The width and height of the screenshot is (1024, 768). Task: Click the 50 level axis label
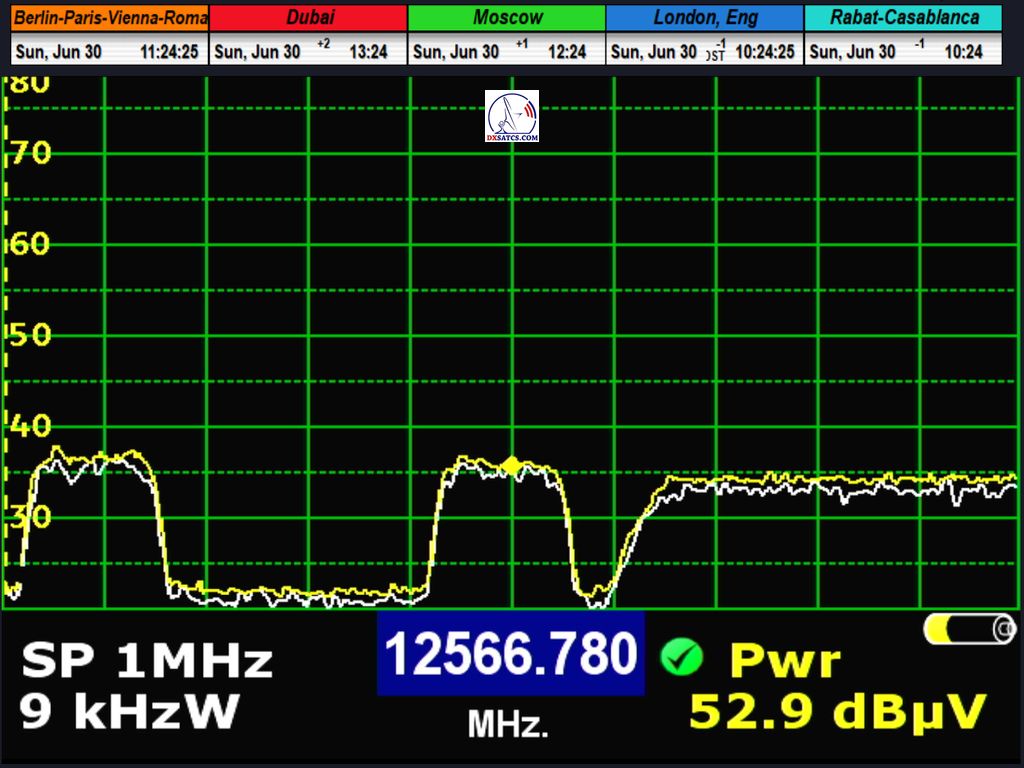pos(29,335)
